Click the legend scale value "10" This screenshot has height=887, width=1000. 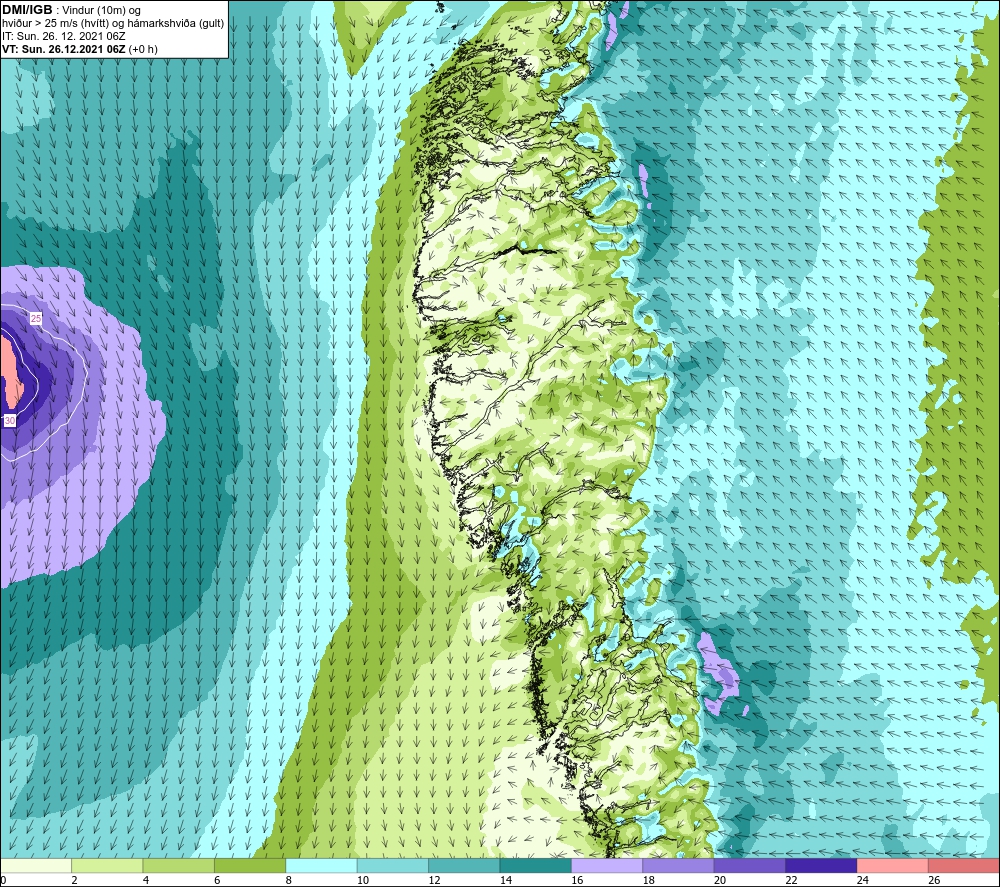point(363,880)
